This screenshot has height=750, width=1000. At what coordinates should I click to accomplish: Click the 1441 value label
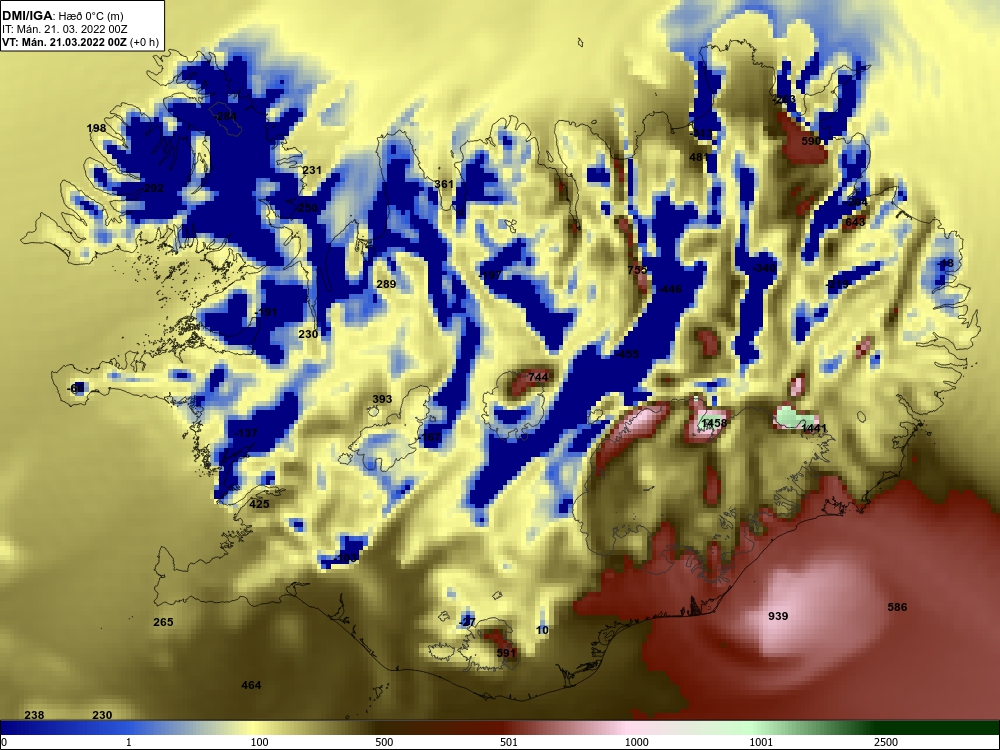pyautogui.click(x=814, y=429)
